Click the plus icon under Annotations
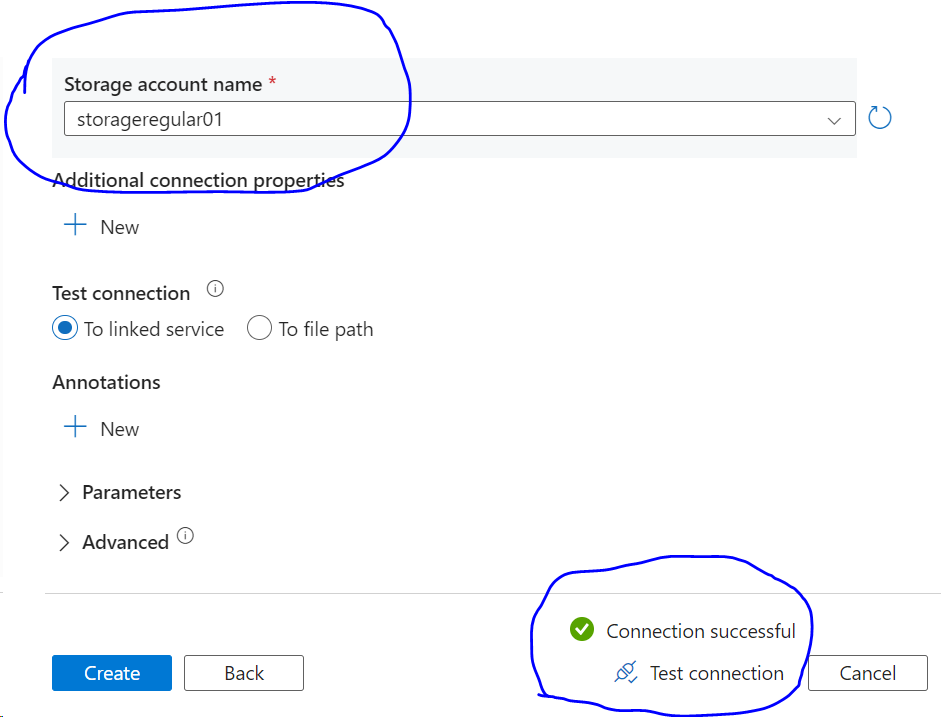Viewport: 941px width, 717px height. click(75, 428)
